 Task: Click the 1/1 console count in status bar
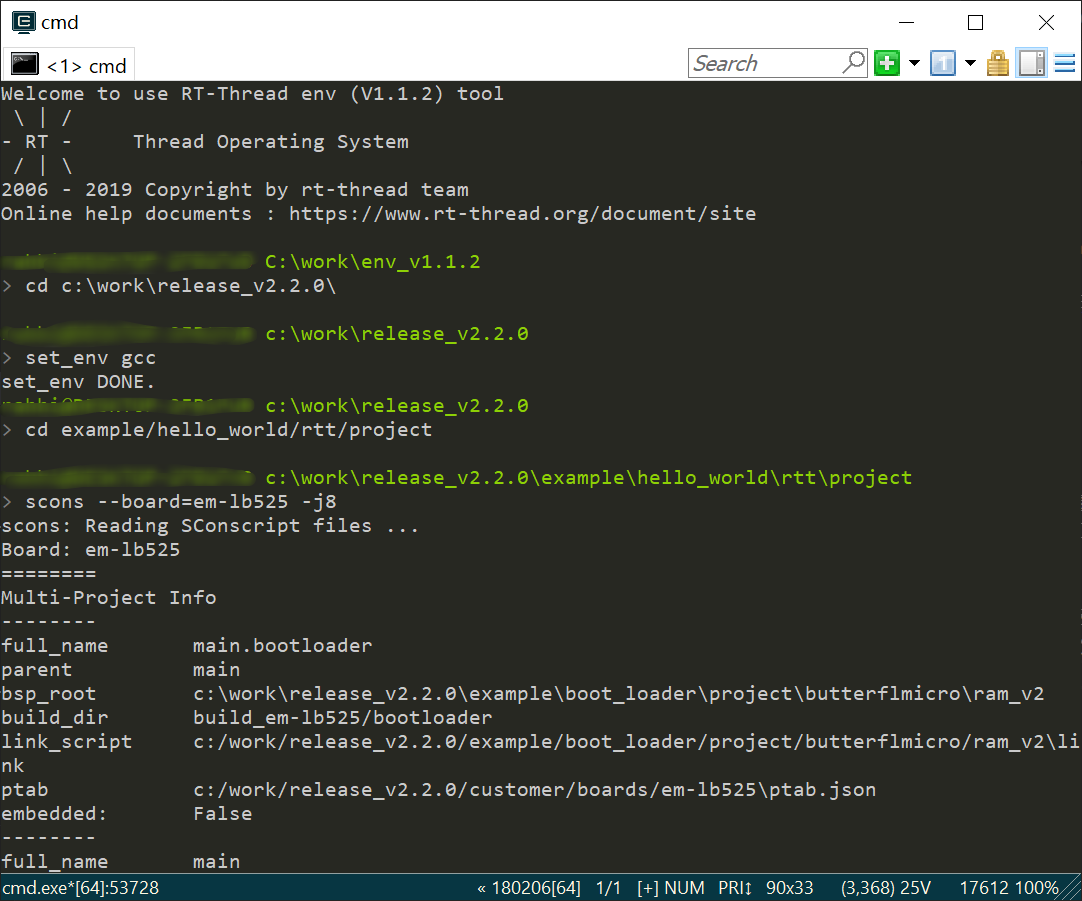[608, 888]
